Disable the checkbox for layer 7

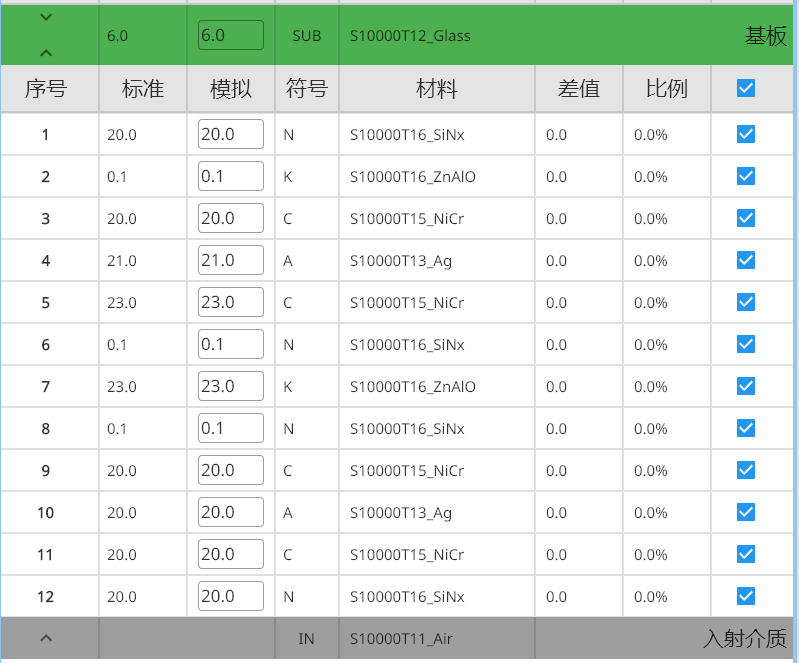pyautogui.click(x=745, y=386)
